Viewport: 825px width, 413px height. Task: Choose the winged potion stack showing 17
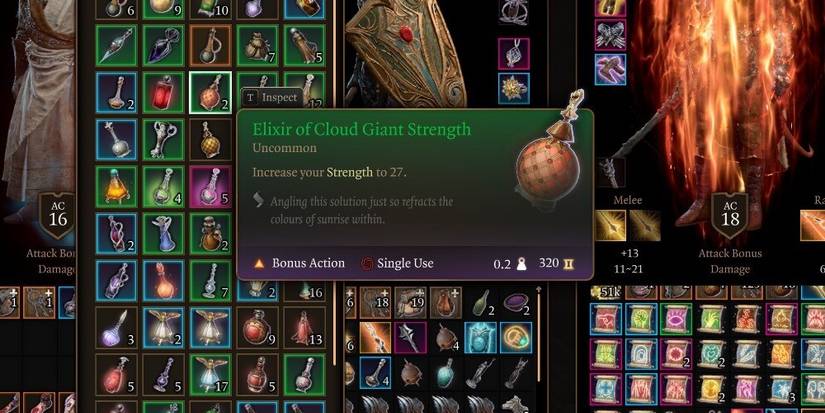[210, 374]
